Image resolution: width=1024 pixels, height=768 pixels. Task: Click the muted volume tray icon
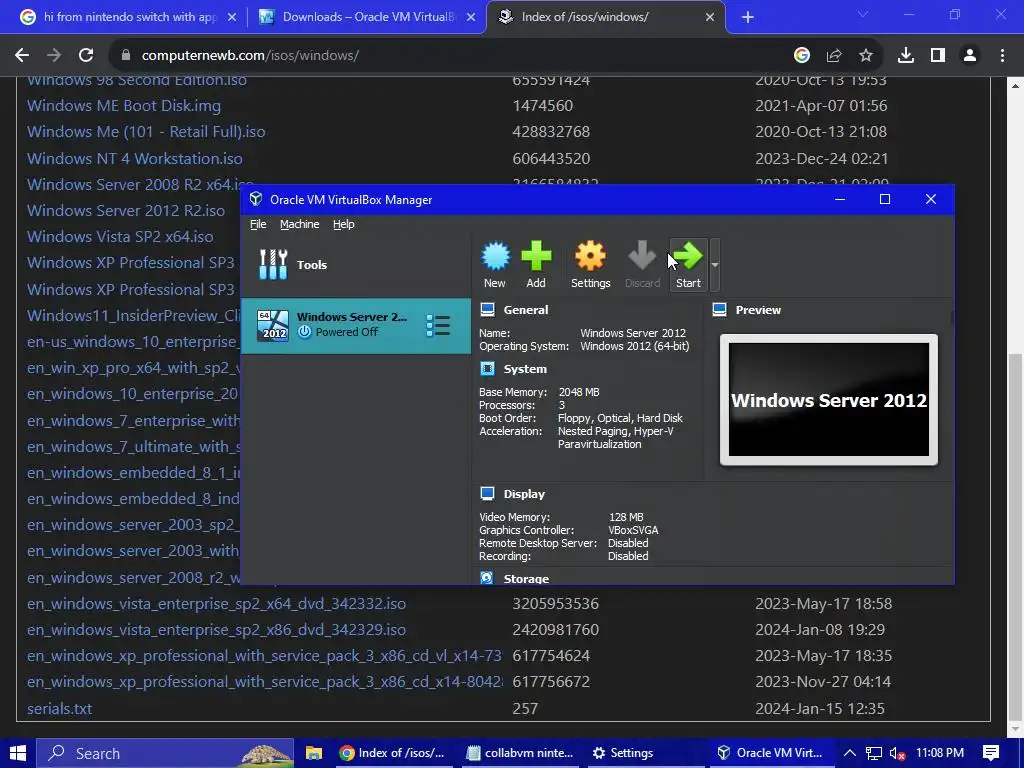[897, 753]
